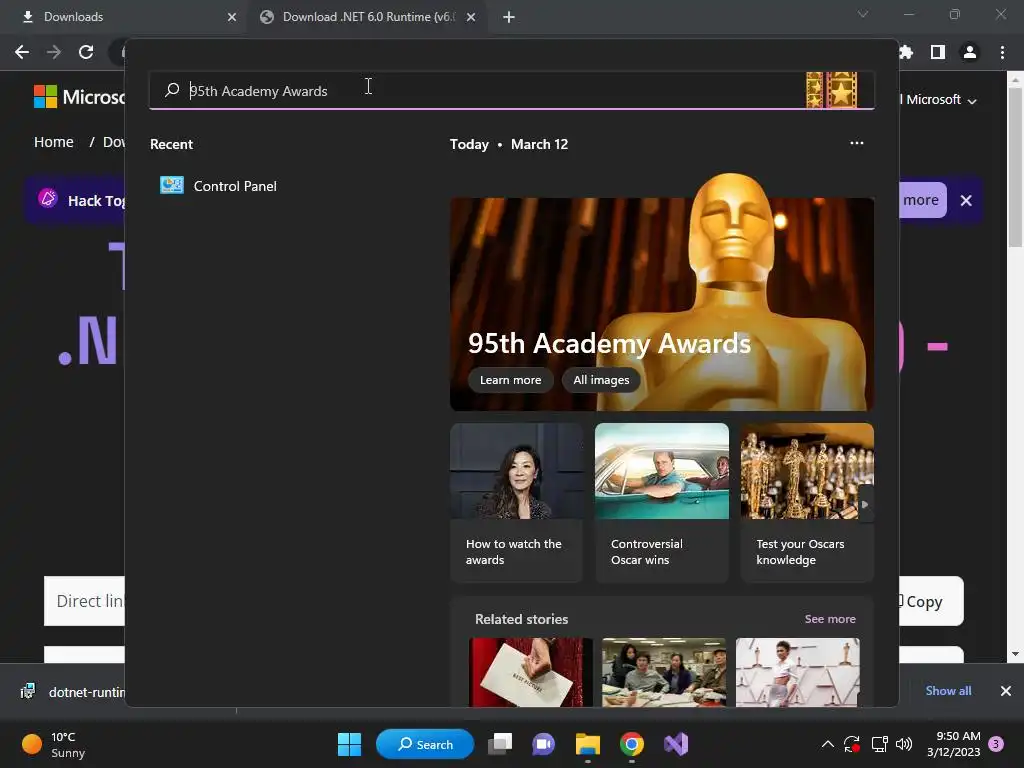The width and height of the screenshot is (1024, 768).
Task: Open network icon in system tray
Action: [879, 744]
